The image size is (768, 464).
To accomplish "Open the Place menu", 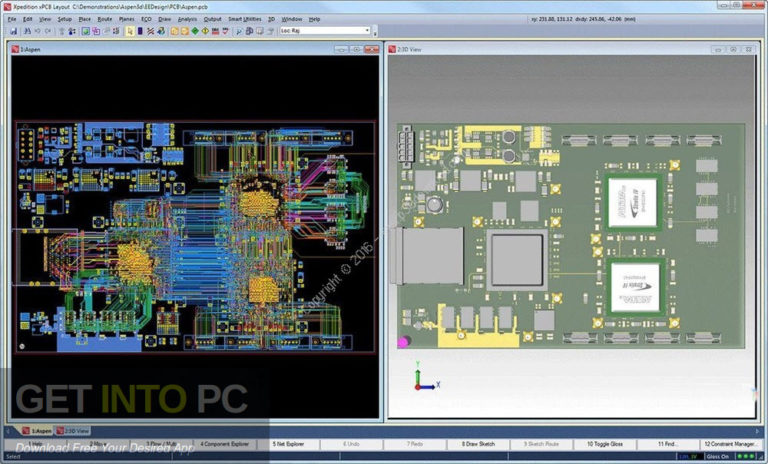I will [85, 19].
